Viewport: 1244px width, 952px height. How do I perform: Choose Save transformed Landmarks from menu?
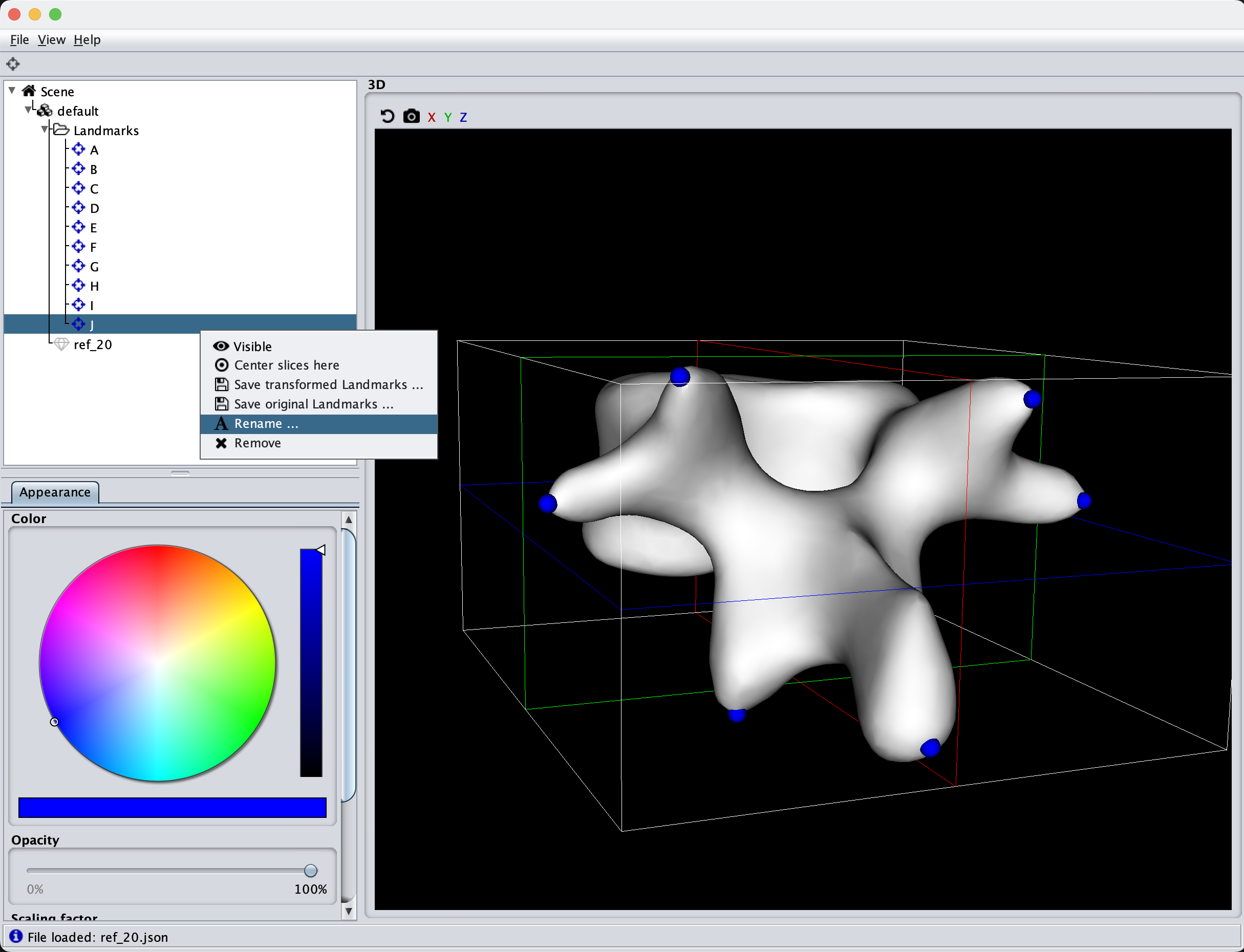tap(319, 385)
